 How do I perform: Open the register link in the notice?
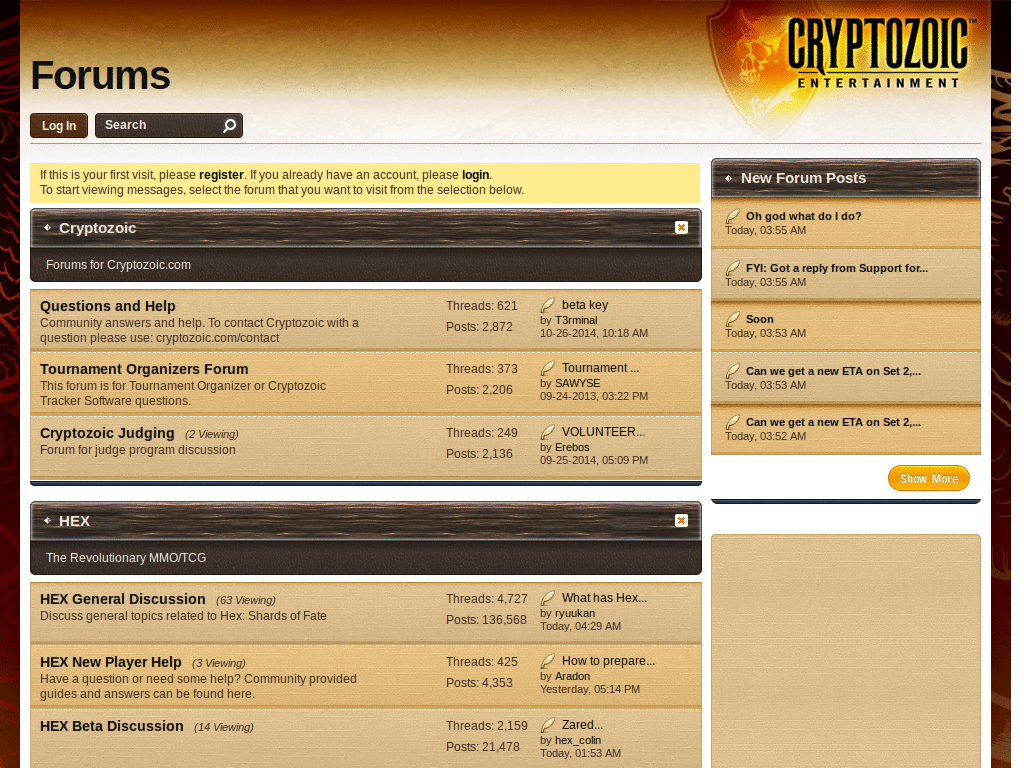tap(221, 175)
